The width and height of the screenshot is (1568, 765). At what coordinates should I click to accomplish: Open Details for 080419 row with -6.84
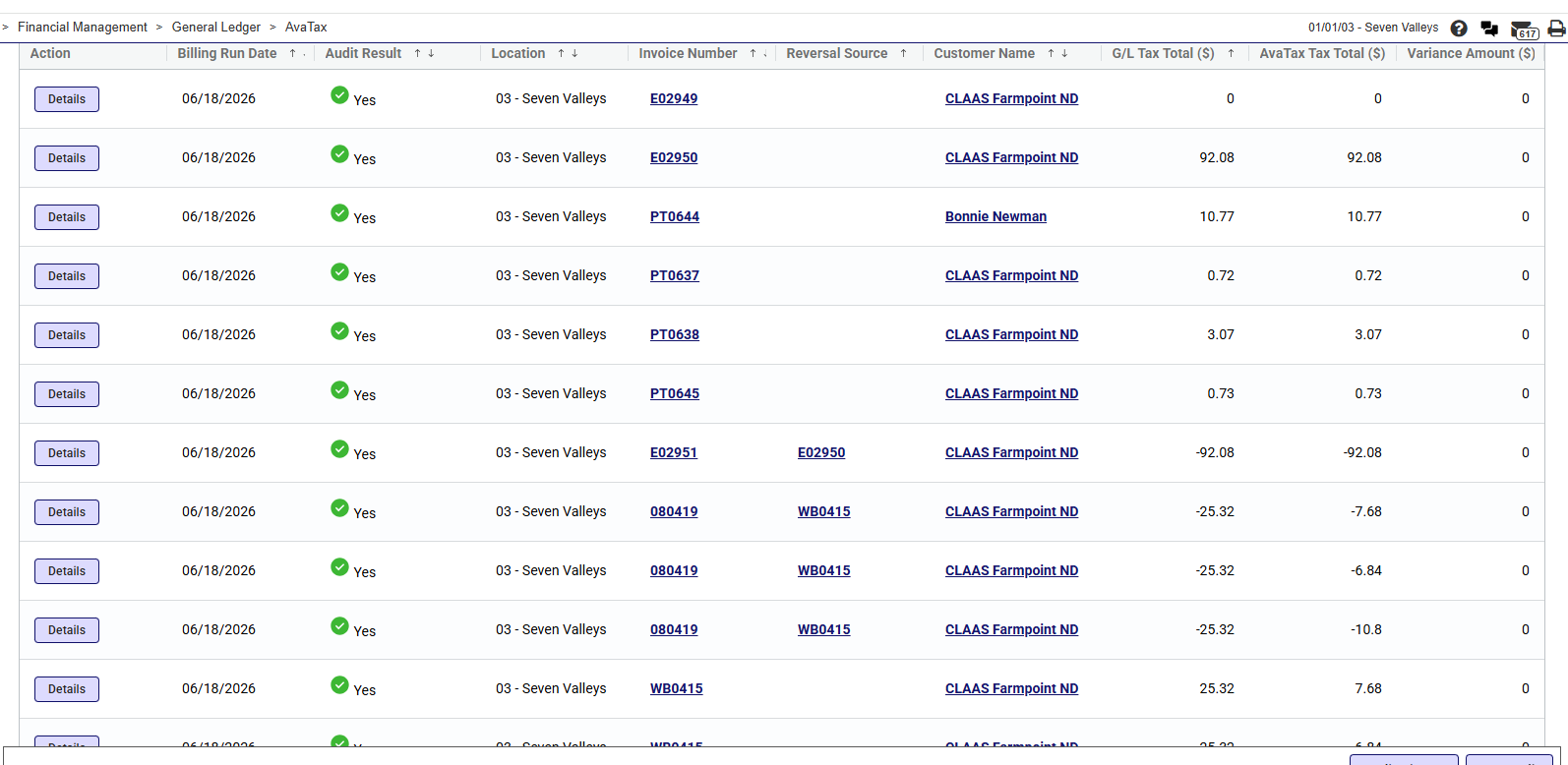67,571
